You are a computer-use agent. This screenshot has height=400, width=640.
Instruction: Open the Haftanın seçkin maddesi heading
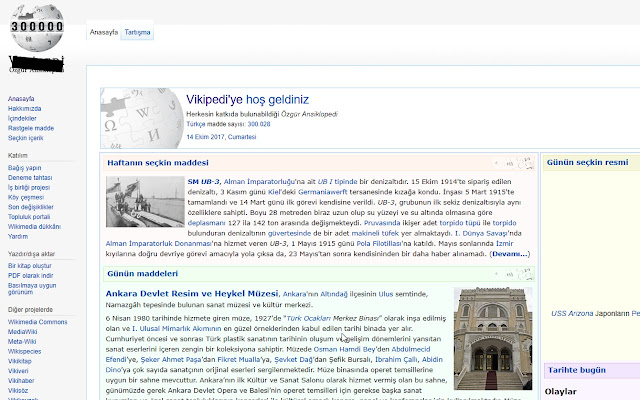click(158, 163)
